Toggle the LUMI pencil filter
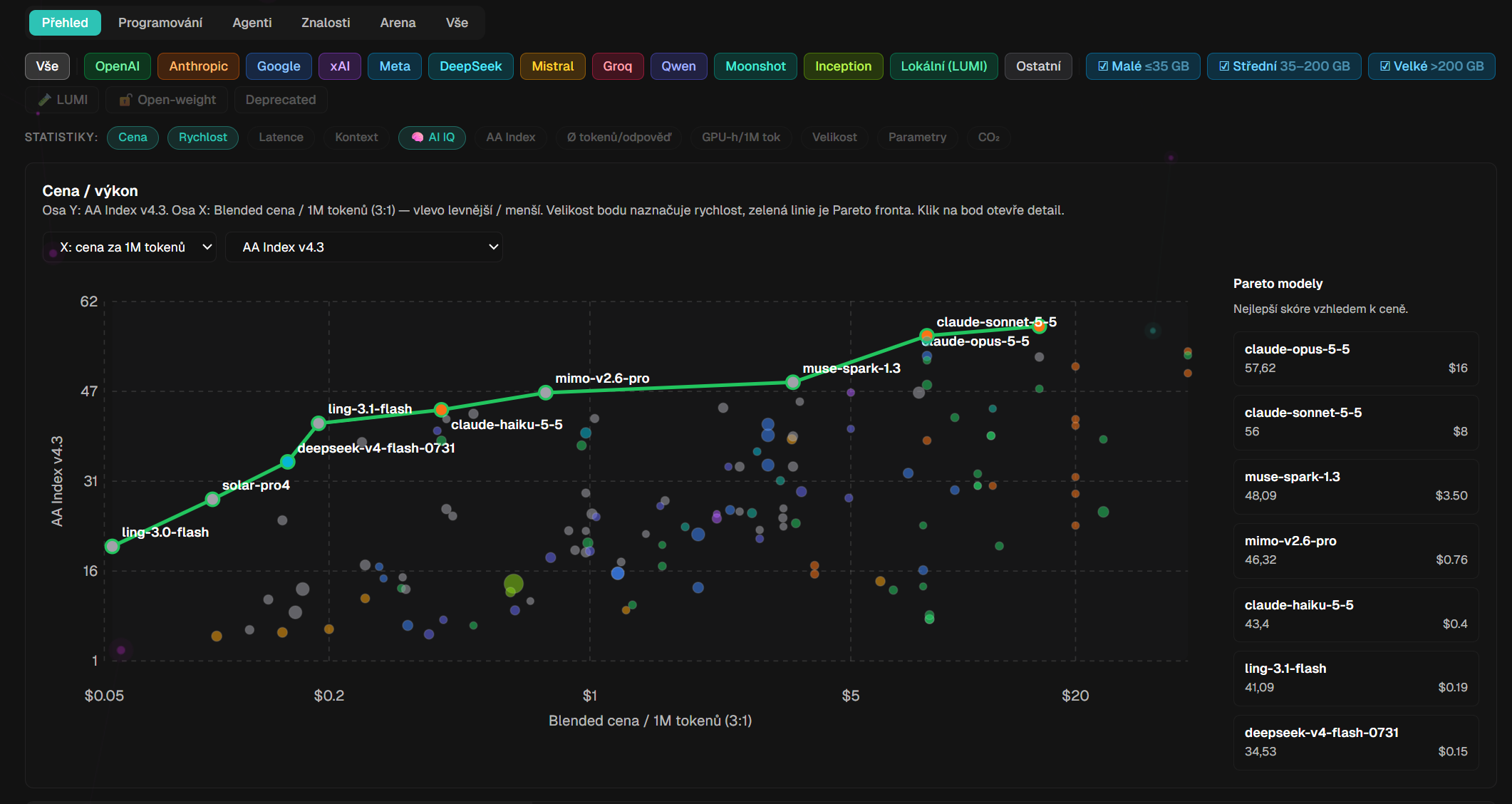 click(x=63, y=100)
